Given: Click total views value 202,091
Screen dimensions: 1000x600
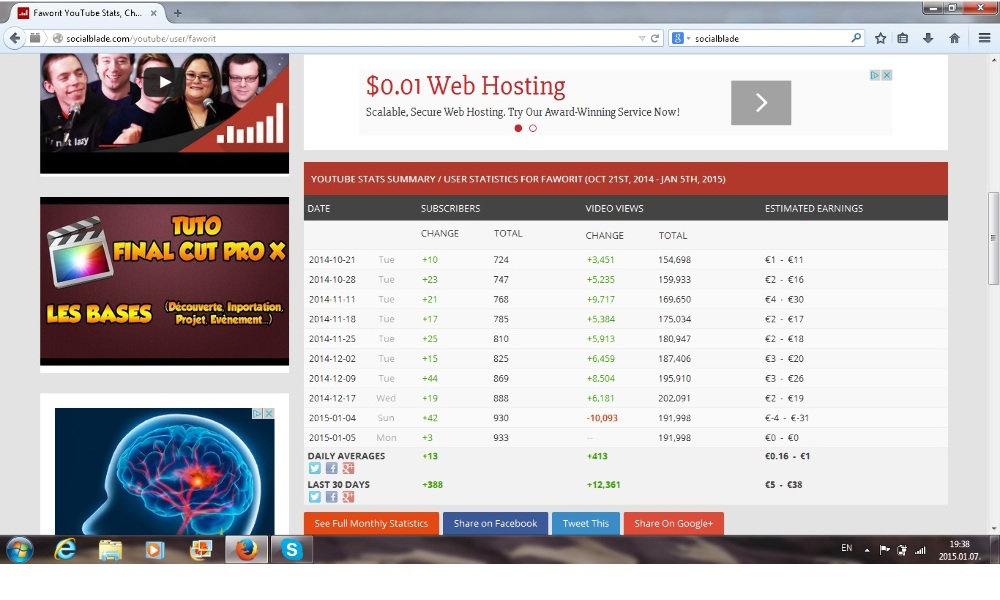Looking at the screenshot, I should pyautogui.click(x=674, y=398).
